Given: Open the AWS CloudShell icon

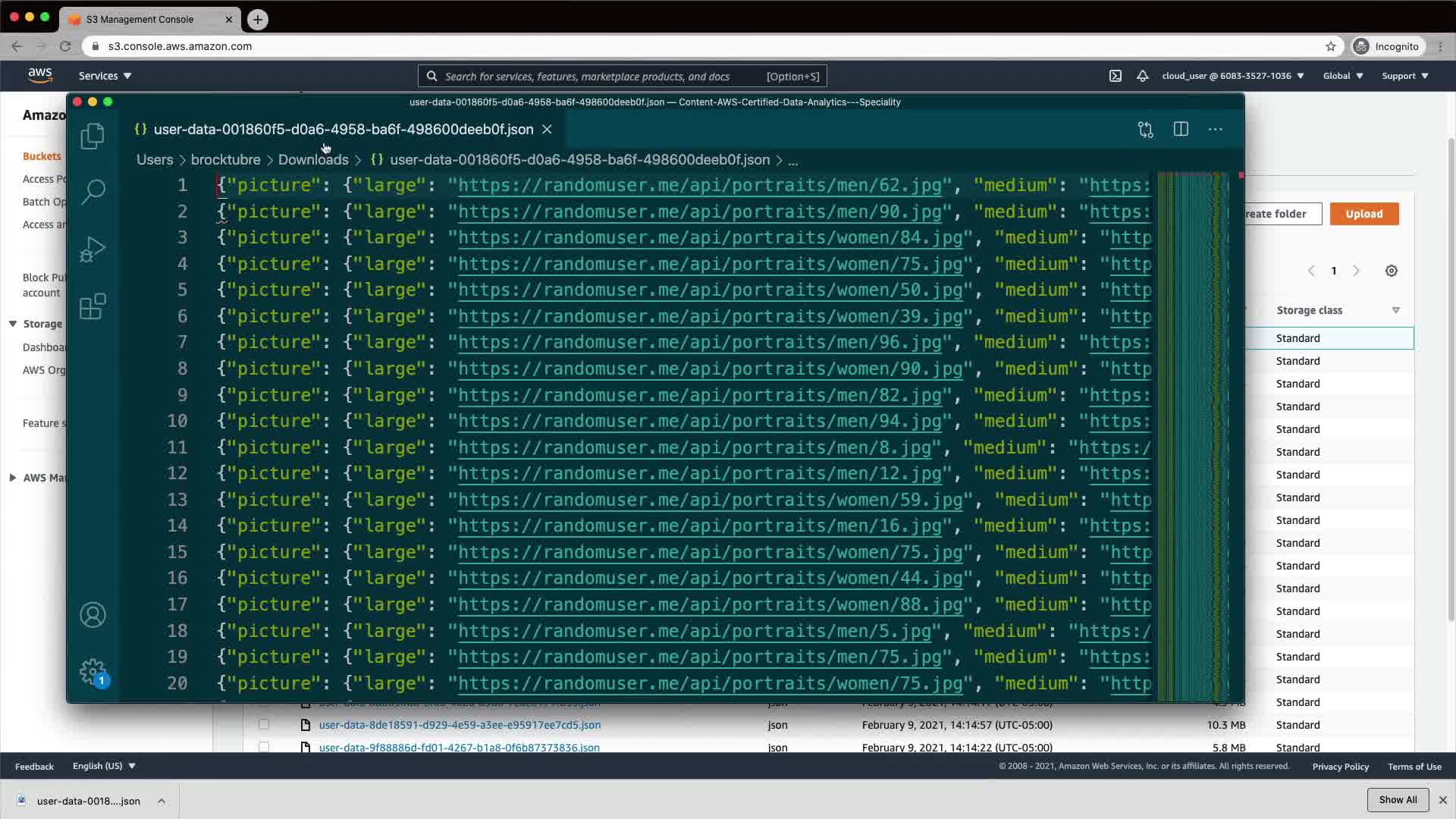Looking at the screenshot, I should [1116, 76].
